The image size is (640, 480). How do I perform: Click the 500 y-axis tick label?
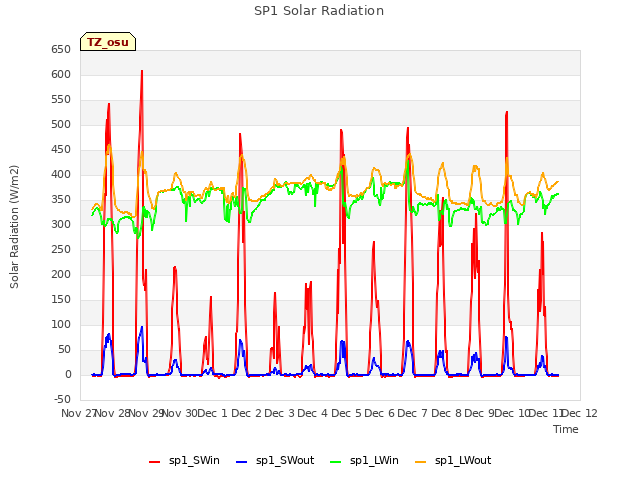point(61,124)
